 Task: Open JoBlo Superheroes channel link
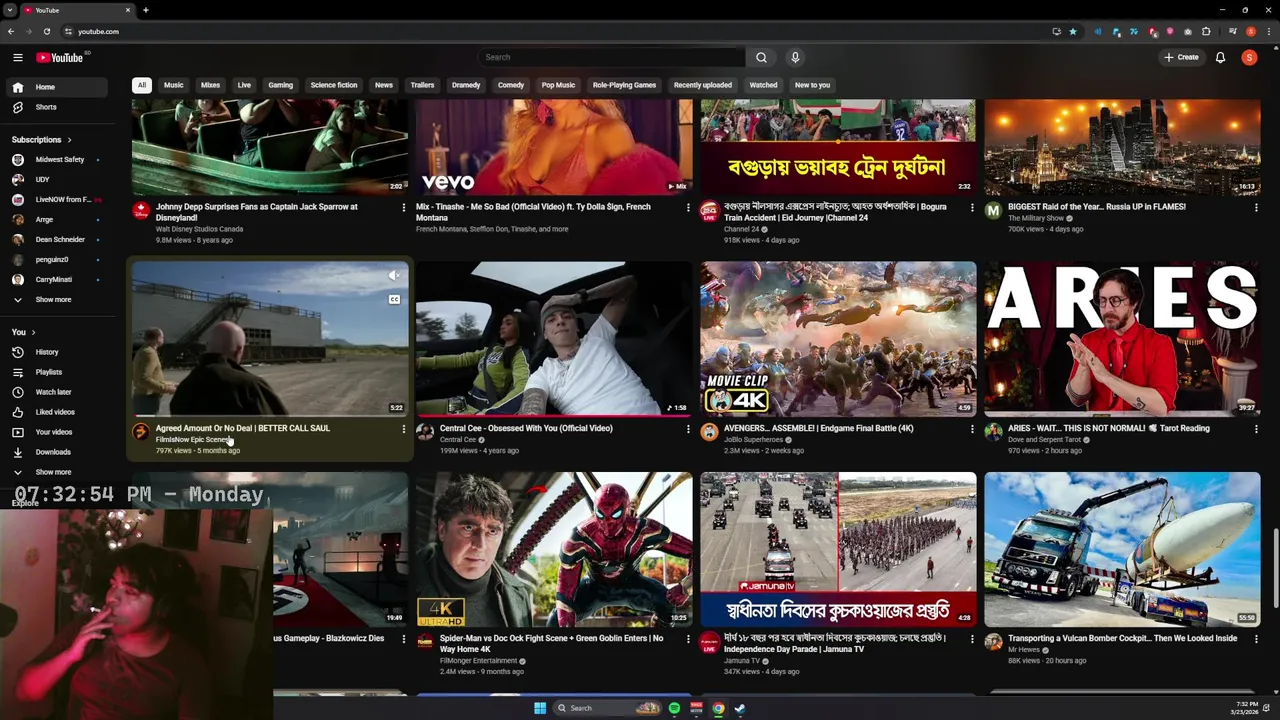click(752, 440)
